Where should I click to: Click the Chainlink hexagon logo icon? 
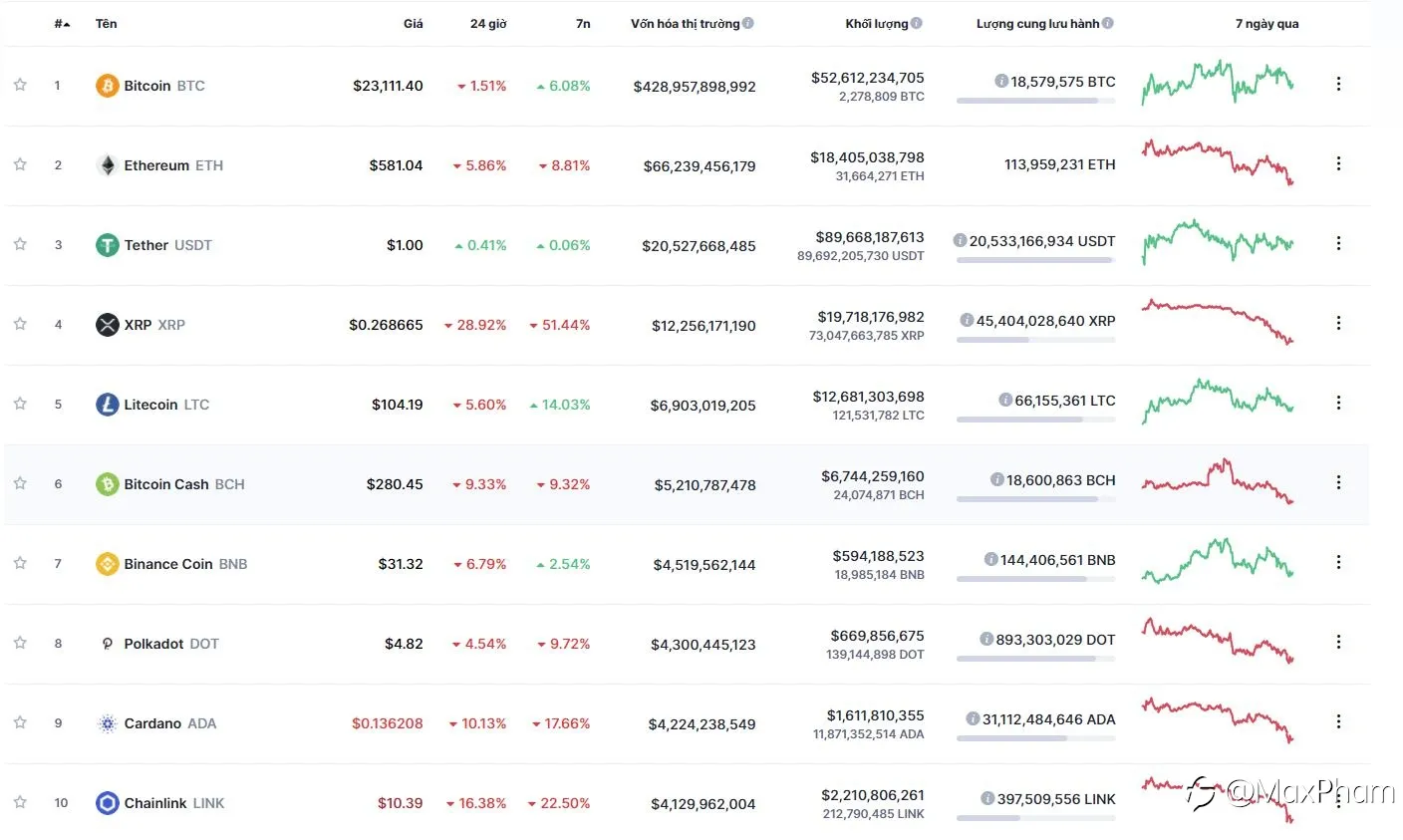pos(107,803)
